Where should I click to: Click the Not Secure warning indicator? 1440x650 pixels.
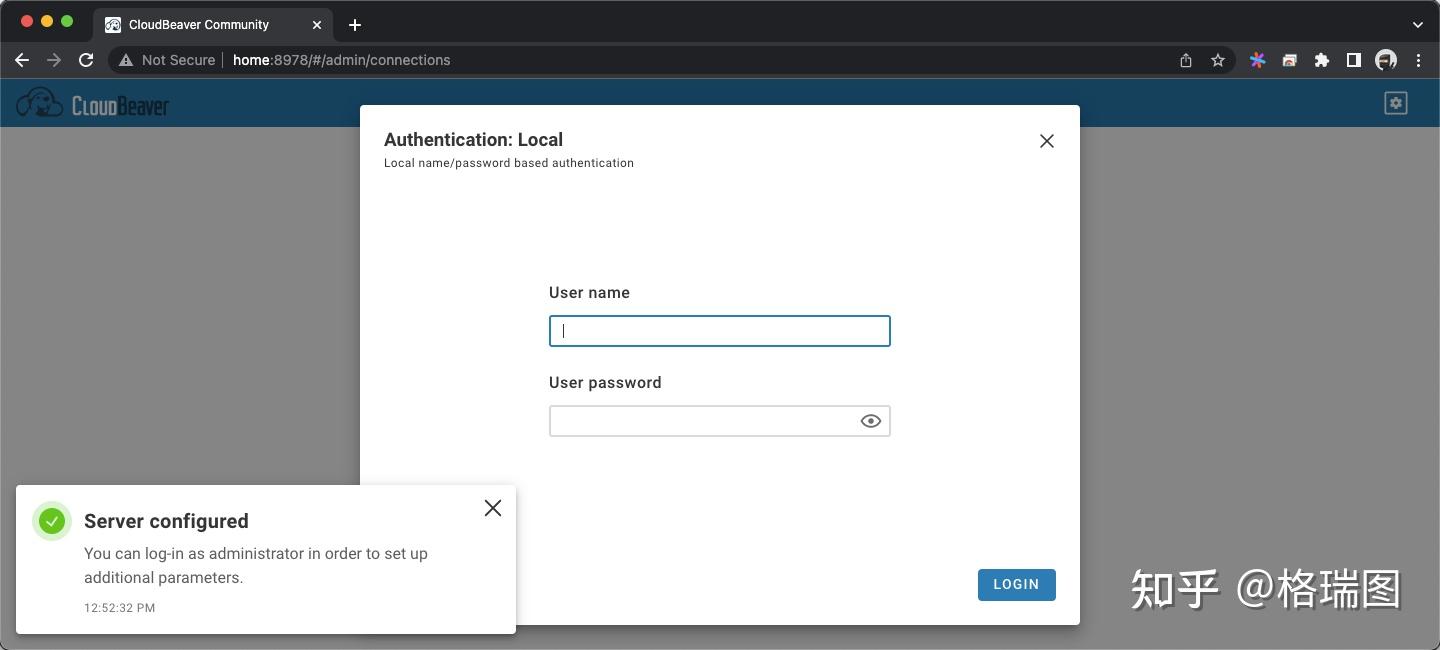point(167,60)
